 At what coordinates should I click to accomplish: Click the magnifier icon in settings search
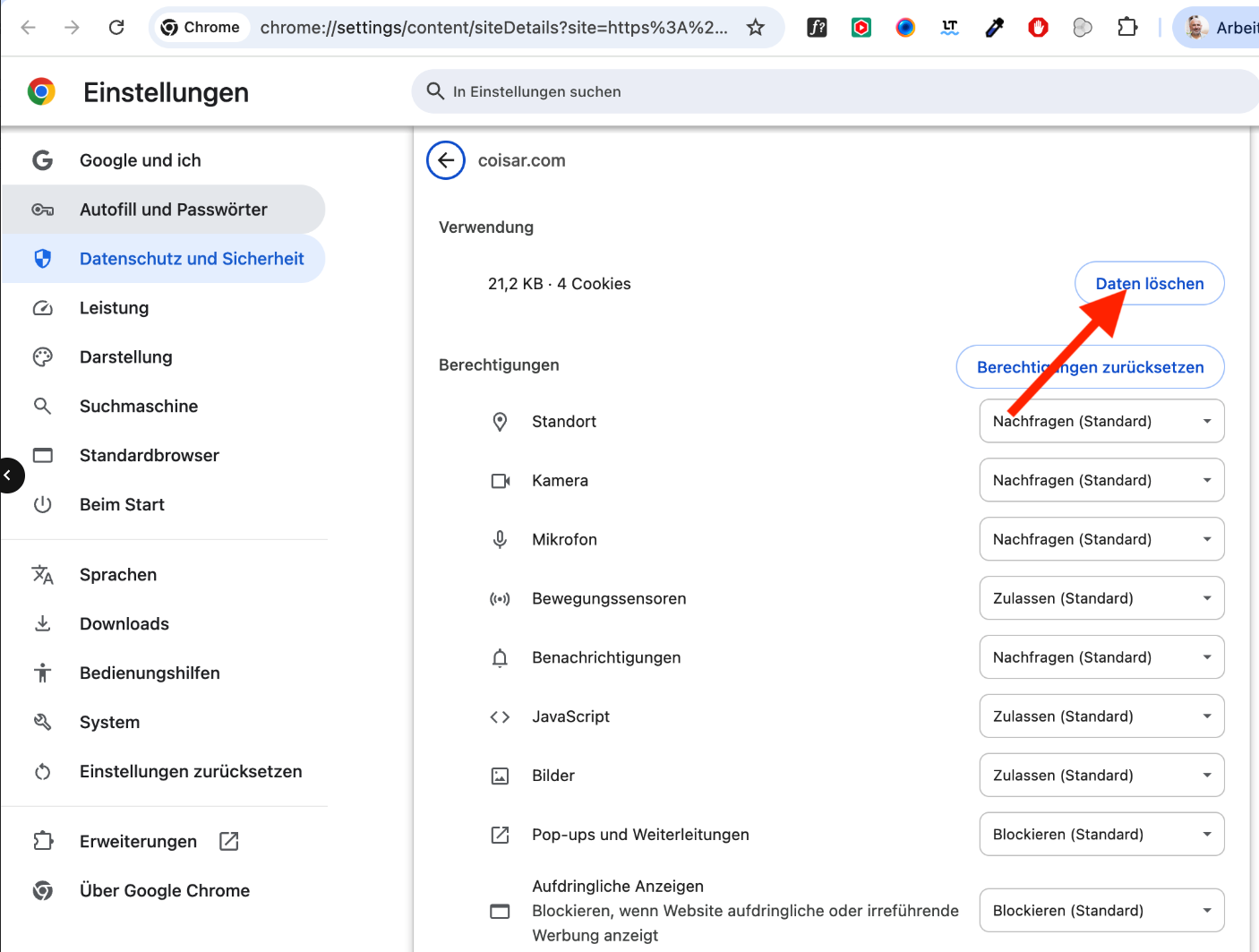coord(435,91)
